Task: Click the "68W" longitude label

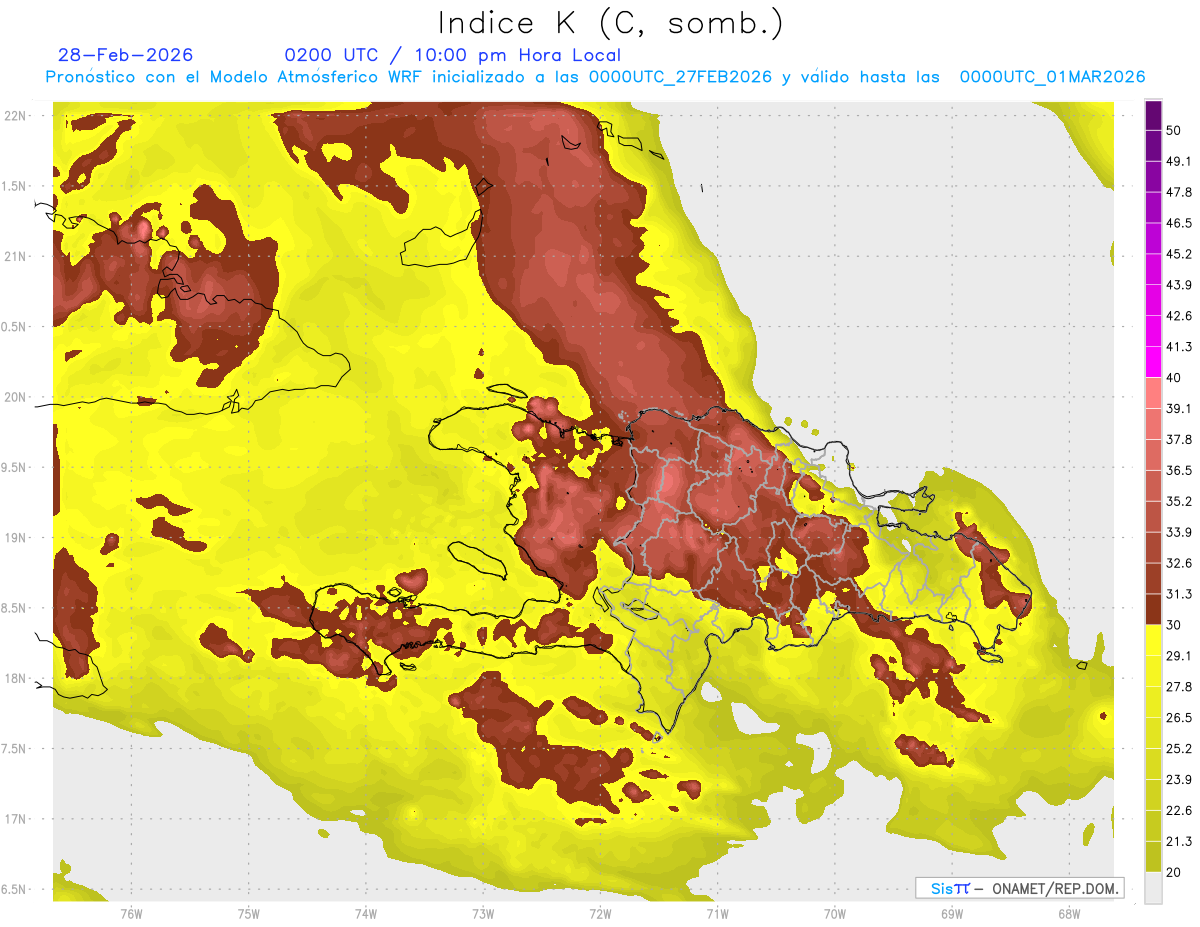Action: click(x=1068, y=914)
